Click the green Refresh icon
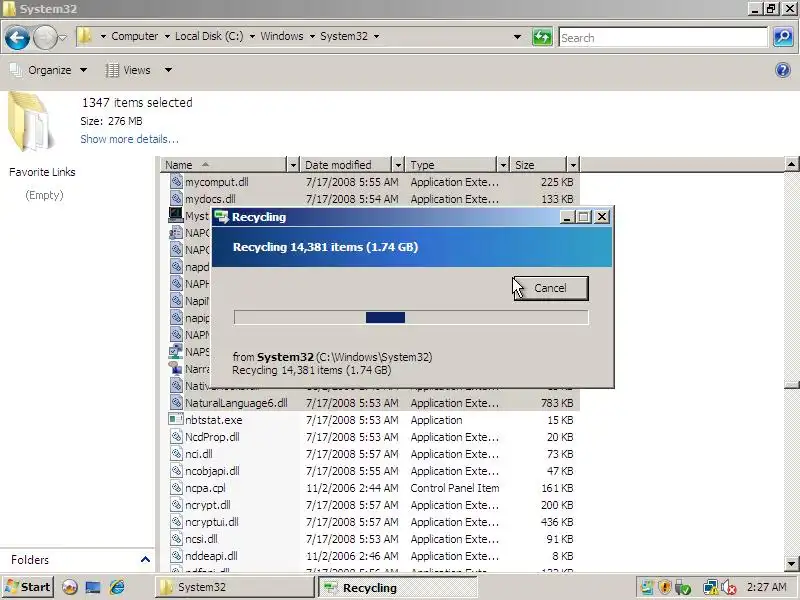Image resolution: width=800 pixels, height=600 pixels. point(542,37)
